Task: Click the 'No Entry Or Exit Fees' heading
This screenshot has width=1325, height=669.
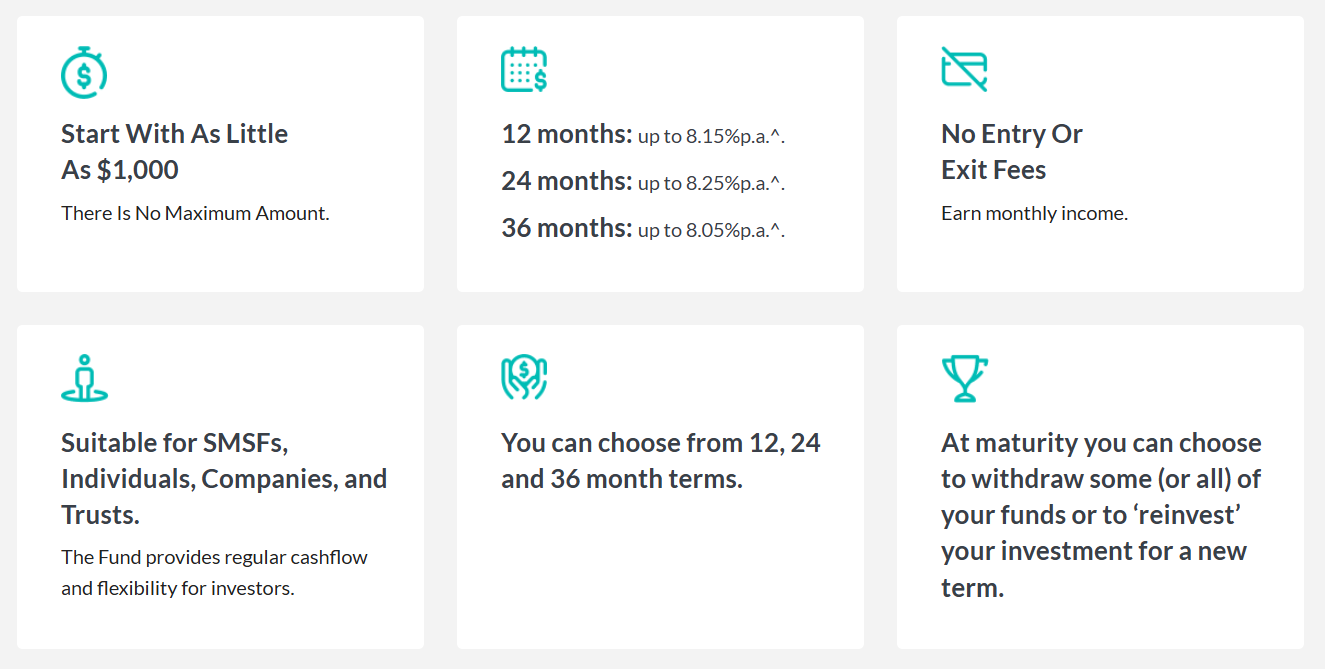Action: tap(1012, 152)
